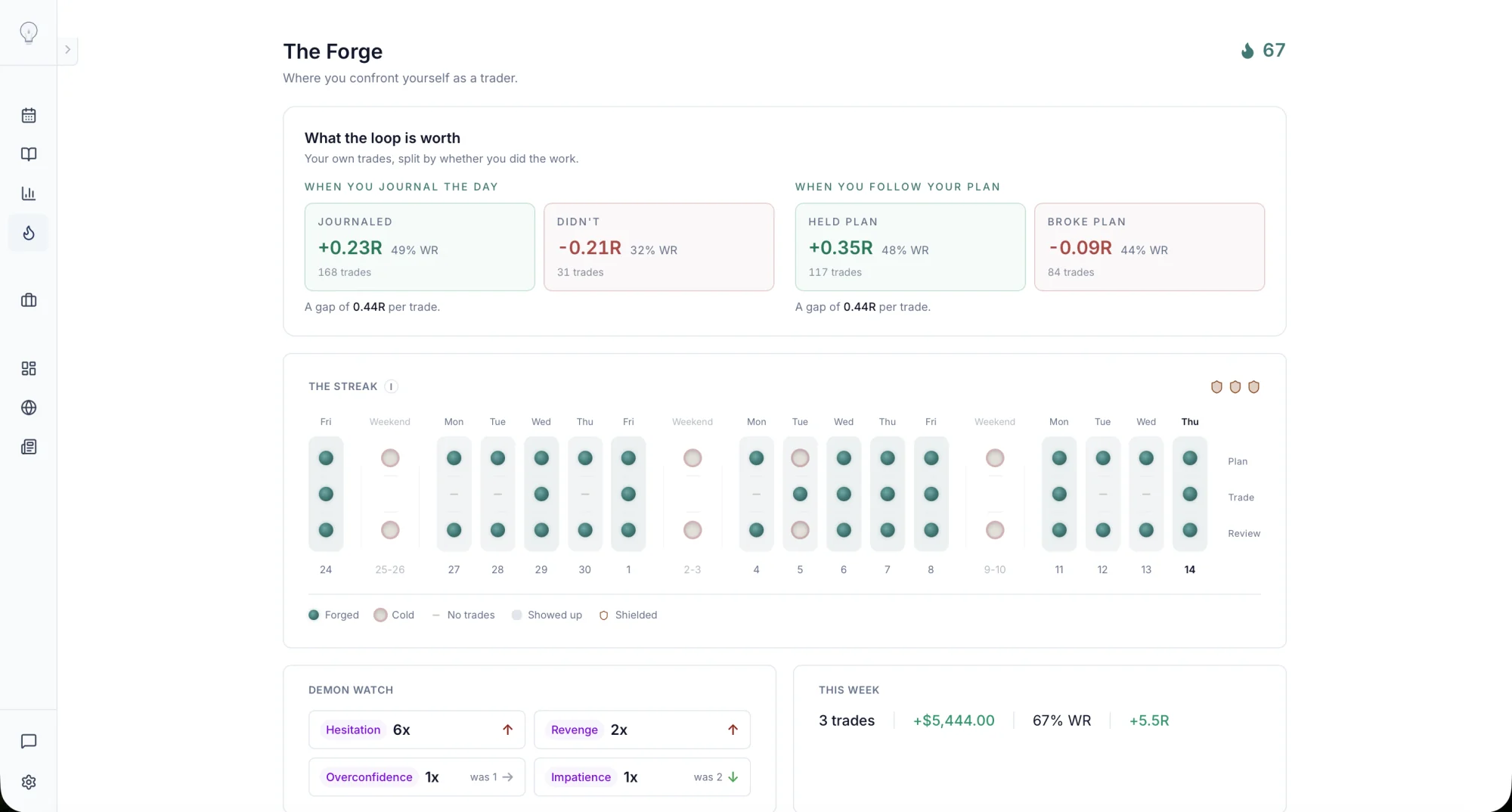This screenshot has width=1512, height=812.
Task: Select Thursday 14 column in the streak
Action: click(1190, 494)
